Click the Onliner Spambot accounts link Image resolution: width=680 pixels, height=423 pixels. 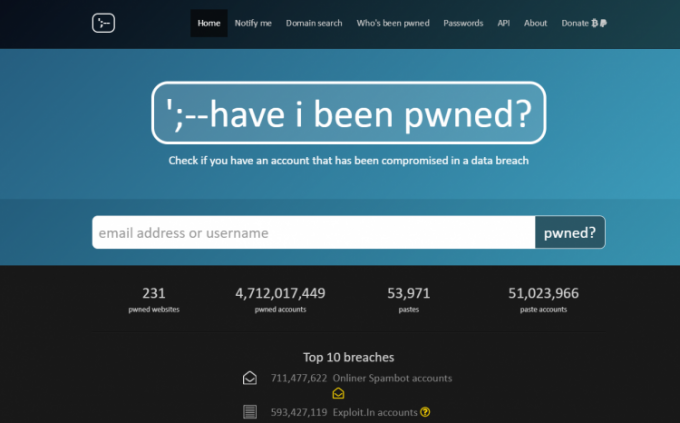tap(392, 378)
